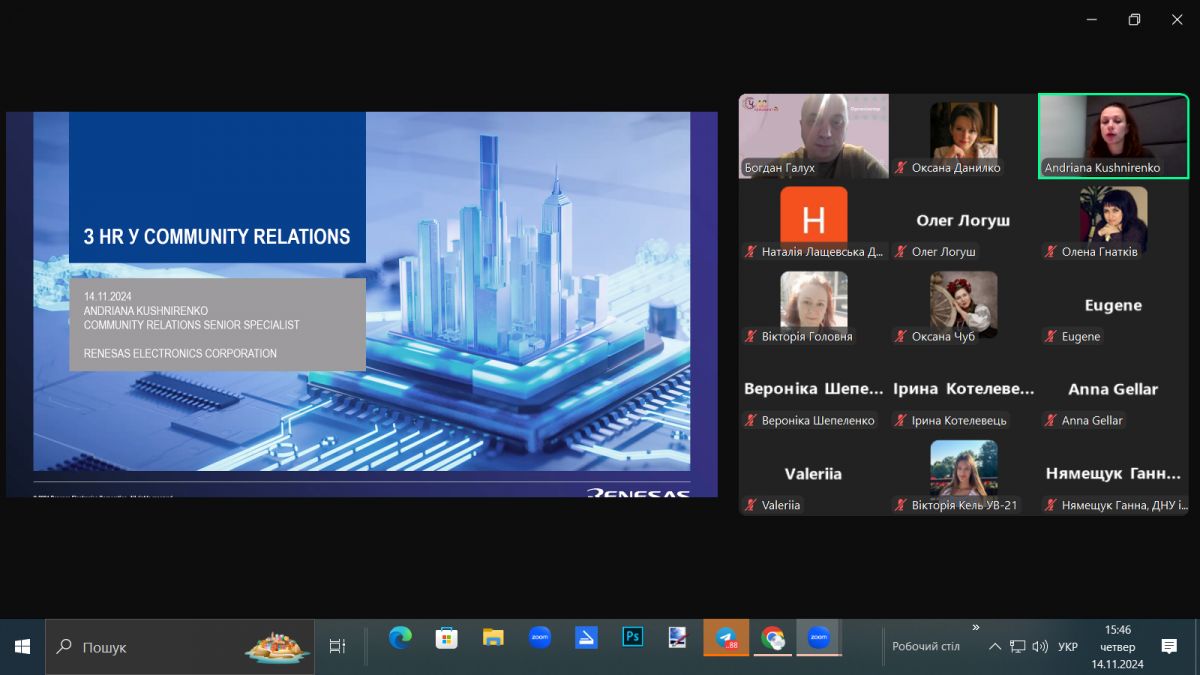The image size is (1200, 675).
Task: Open Microsoft Store from the taskbar
Action: point(446,638)
